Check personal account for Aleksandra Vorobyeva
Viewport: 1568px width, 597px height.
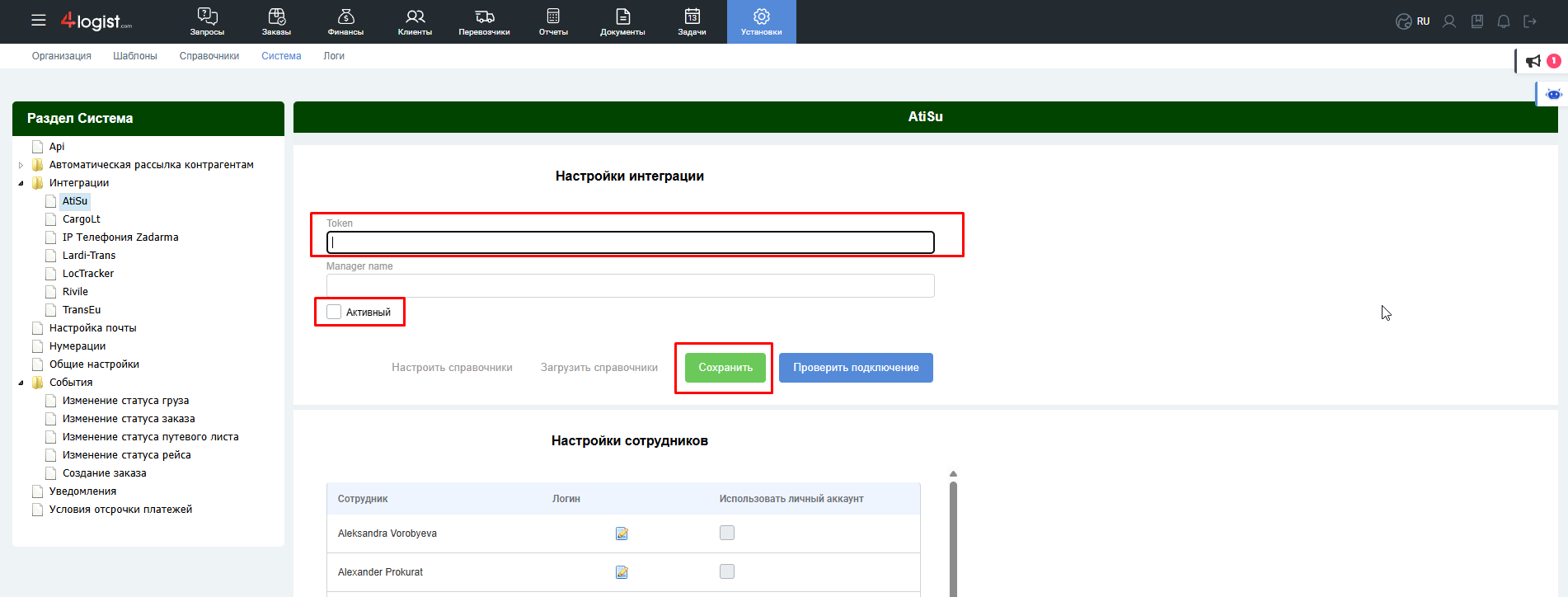point(727,533)
